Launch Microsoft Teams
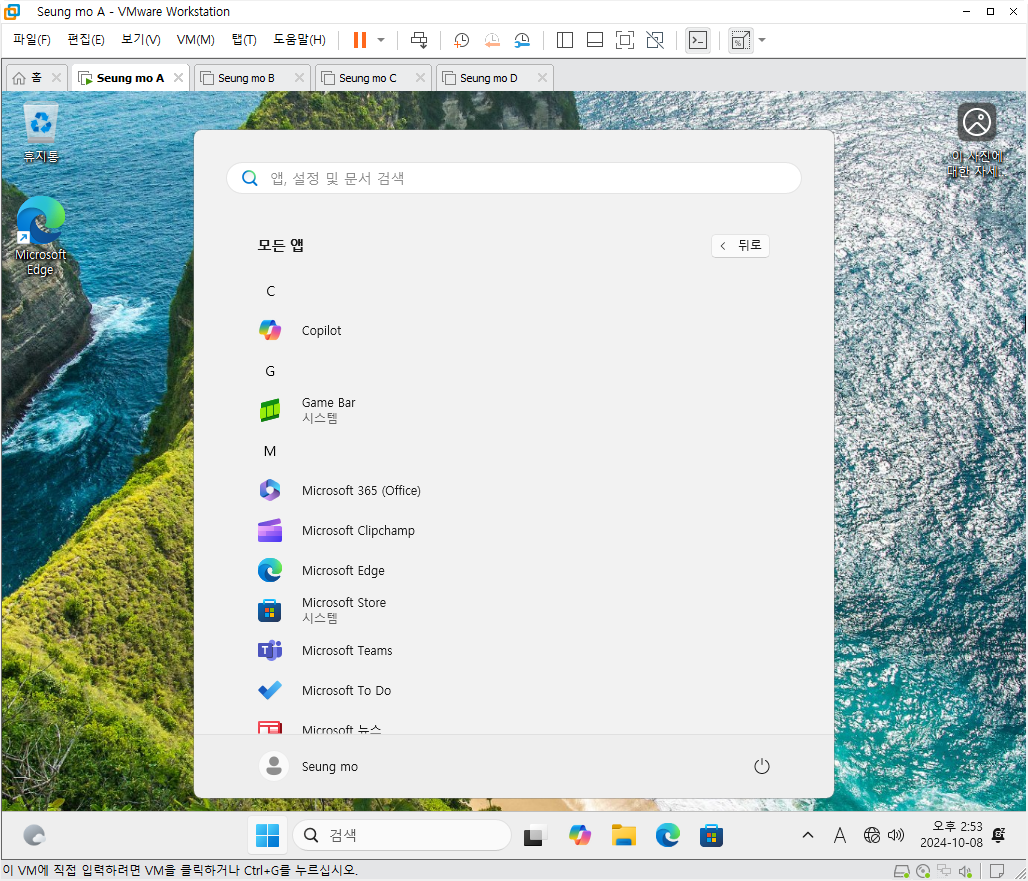The image size is (1028, 881). click(514, 650)
